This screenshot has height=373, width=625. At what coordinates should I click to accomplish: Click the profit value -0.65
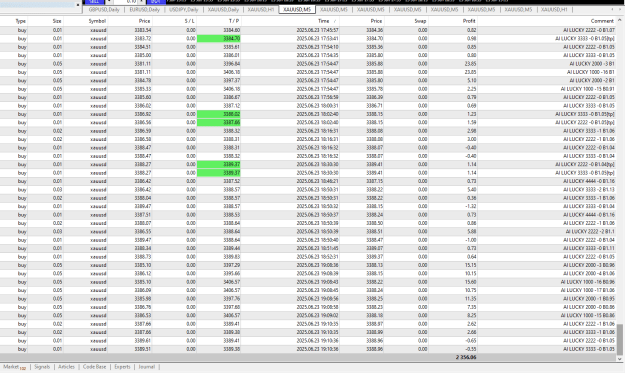click(x=471, y=341)
